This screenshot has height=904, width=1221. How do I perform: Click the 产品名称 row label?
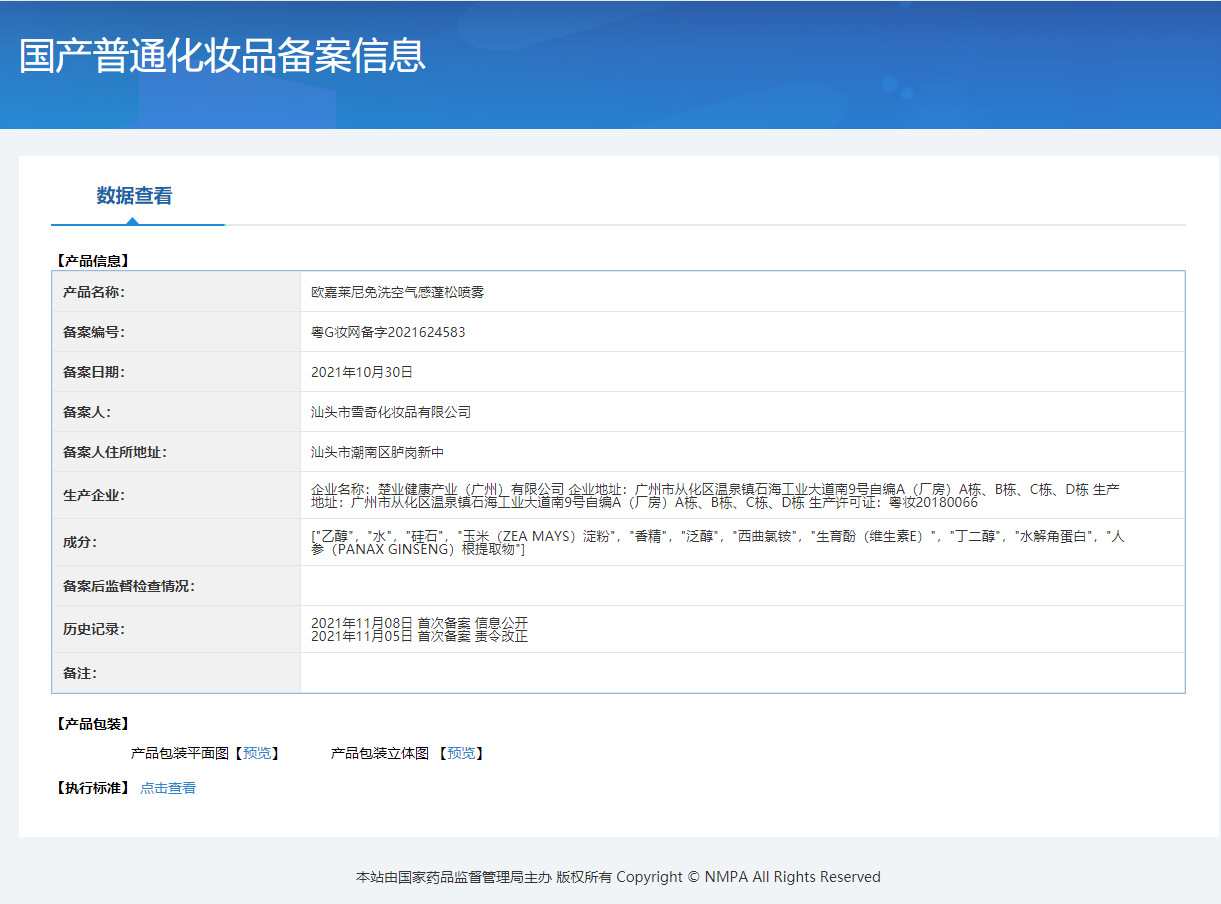(94, 292)
